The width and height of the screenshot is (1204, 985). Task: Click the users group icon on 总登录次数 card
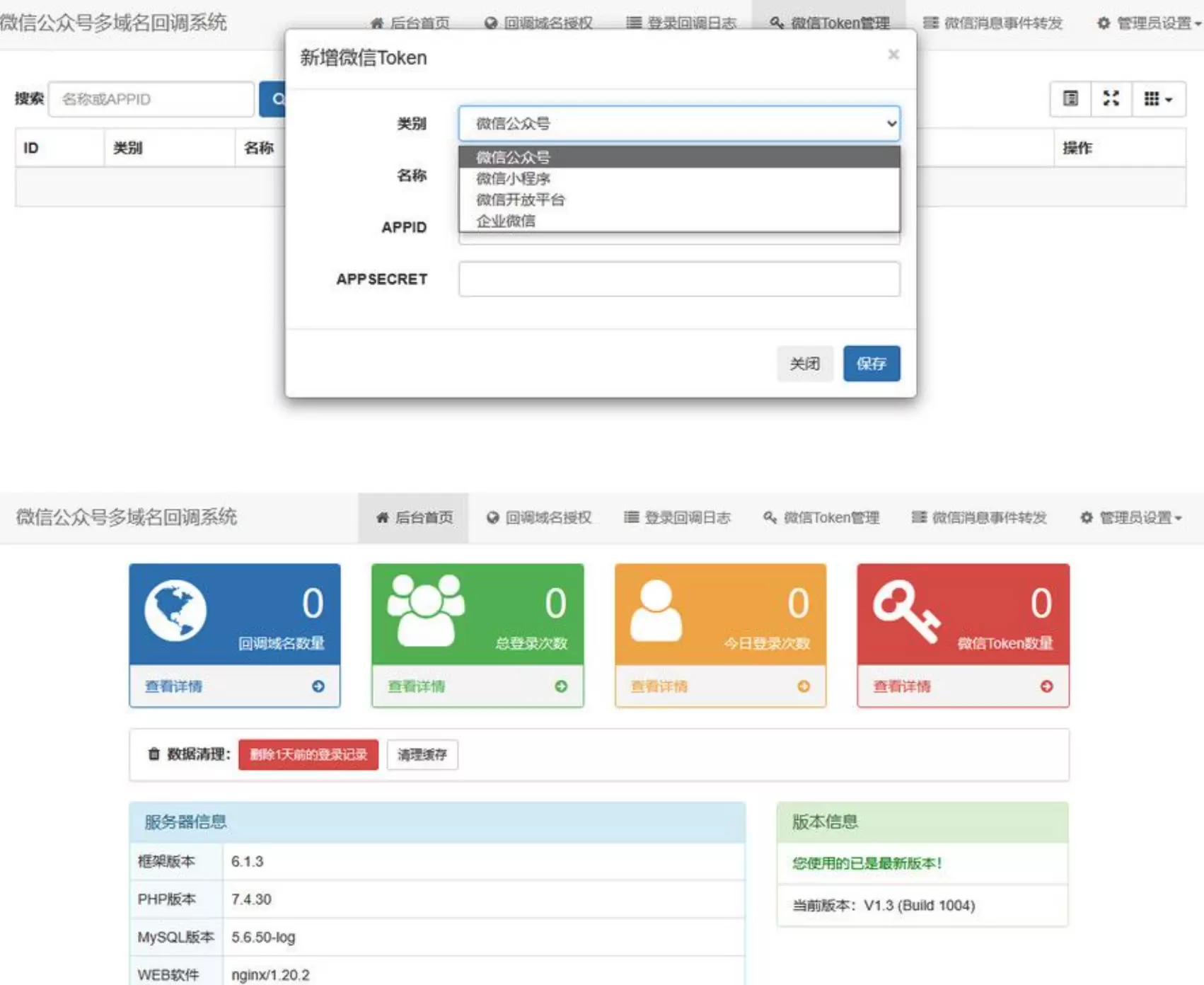(x=426, y=610)
